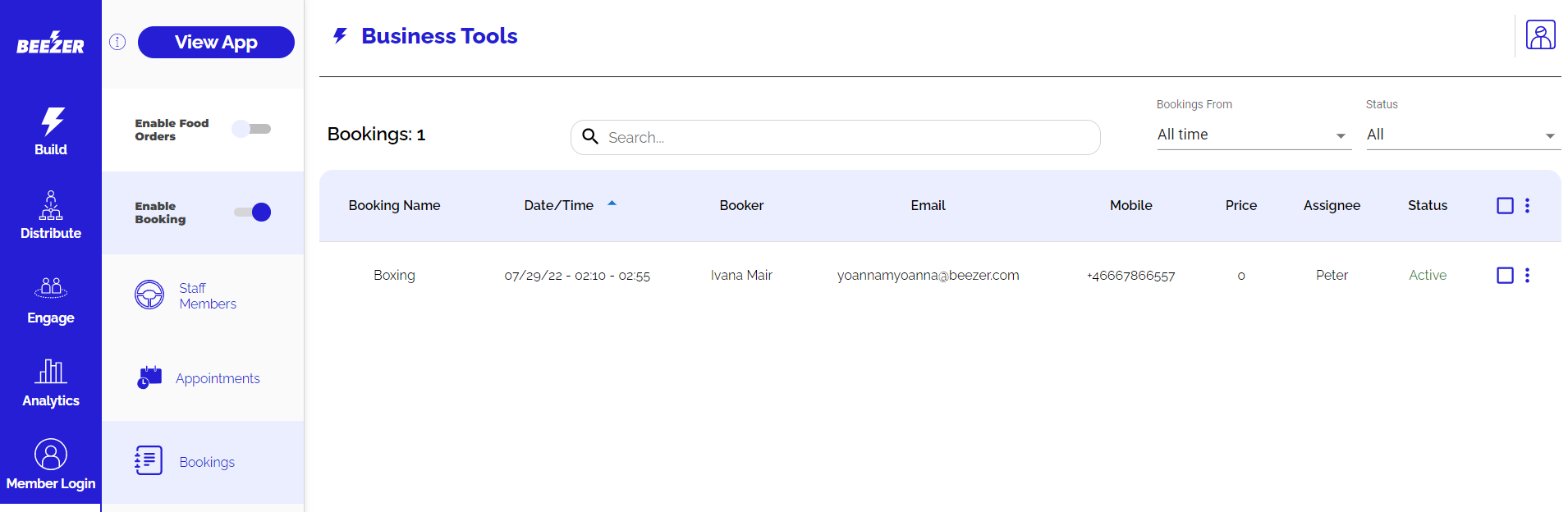Click the bookings Search field
The width and height of the screenshot is (1568, 512).
846,138
